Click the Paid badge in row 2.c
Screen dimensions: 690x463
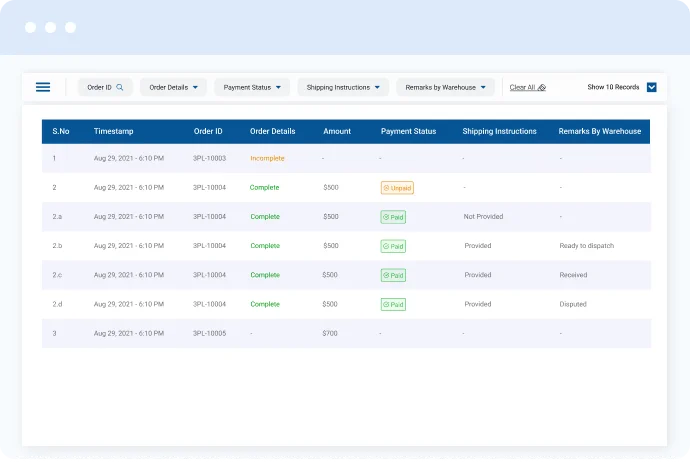[393, 275]
